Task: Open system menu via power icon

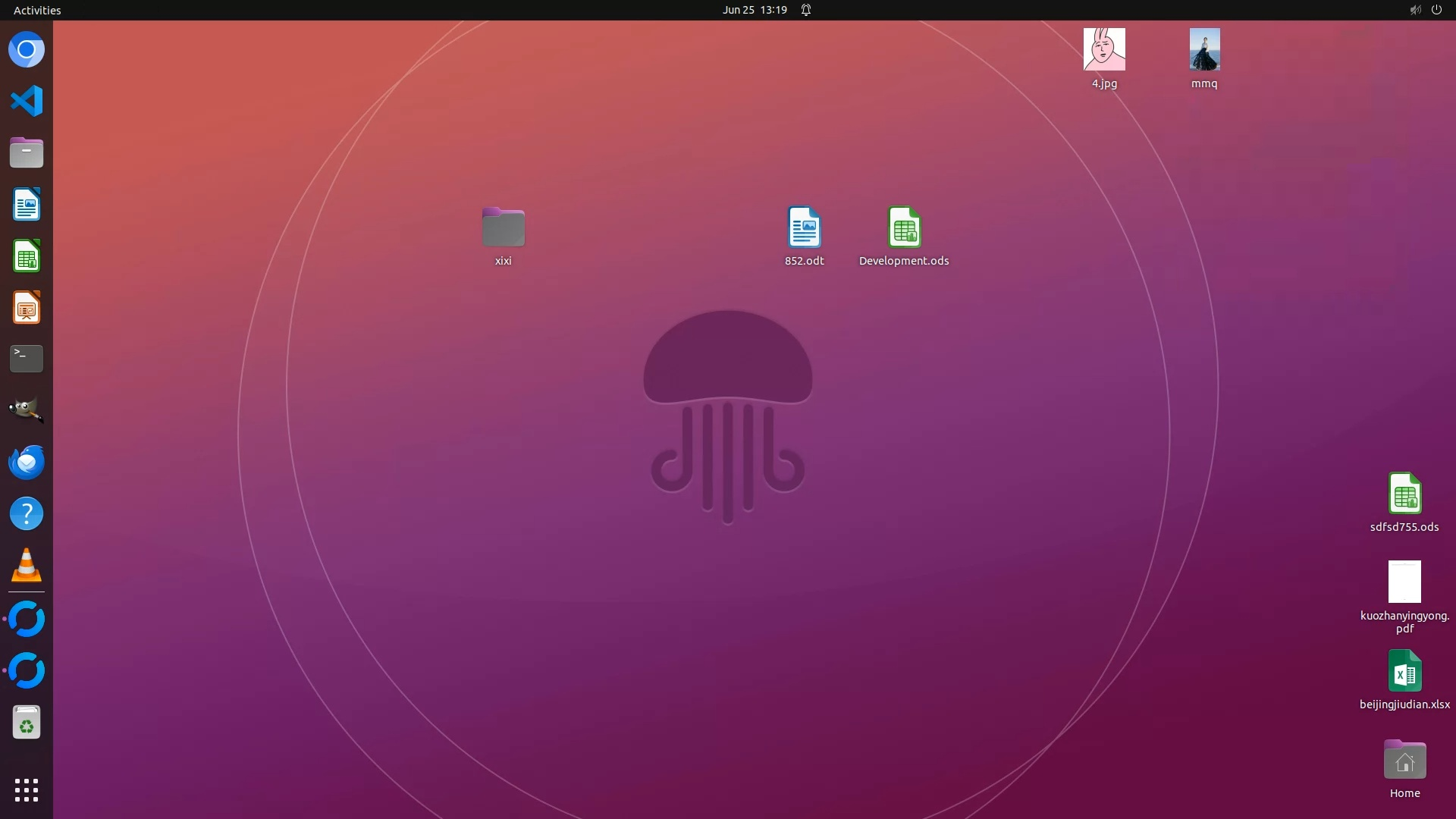Action: [1436, 10]
